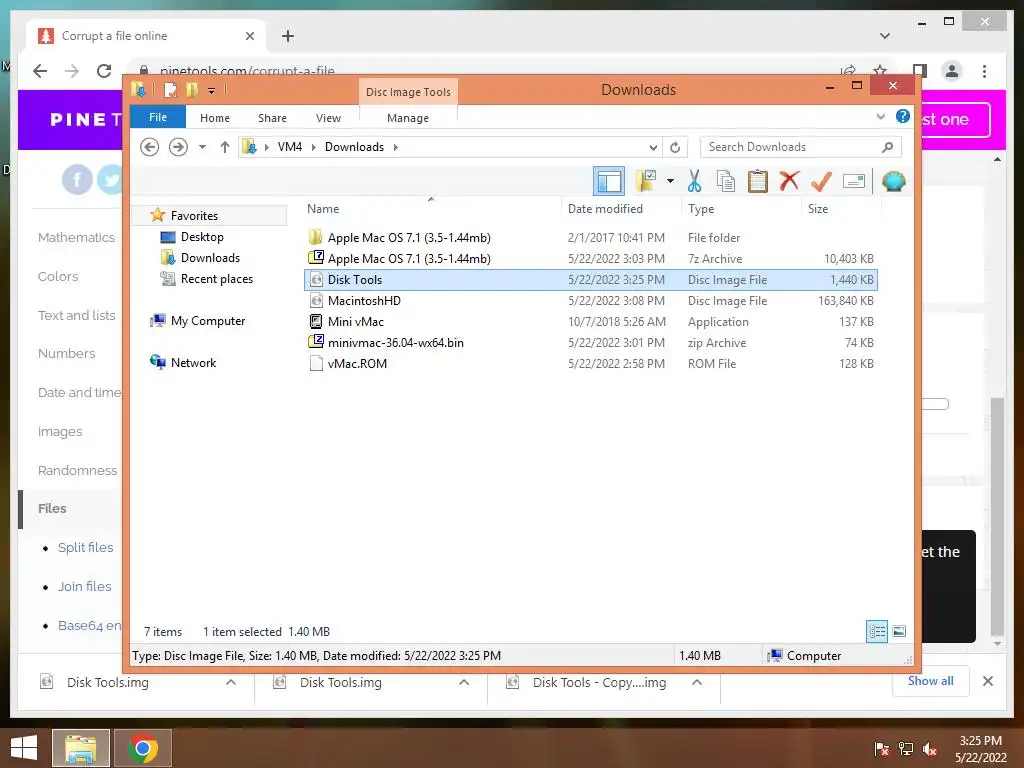Open the View ribbon tab
Screen dimensions: 1024x768
328,118
